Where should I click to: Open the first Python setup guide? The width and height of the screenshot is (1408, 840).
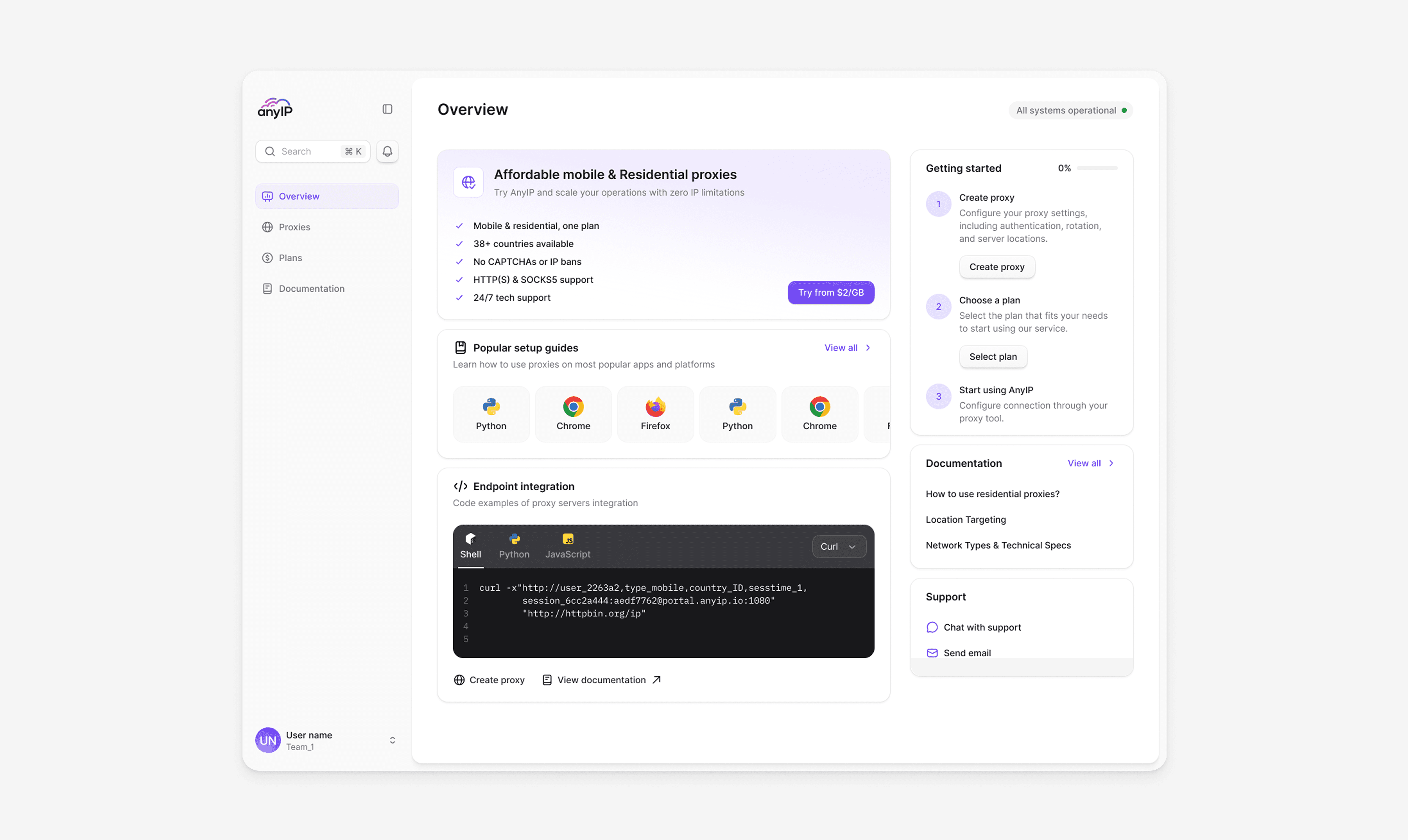pos(491,414)
